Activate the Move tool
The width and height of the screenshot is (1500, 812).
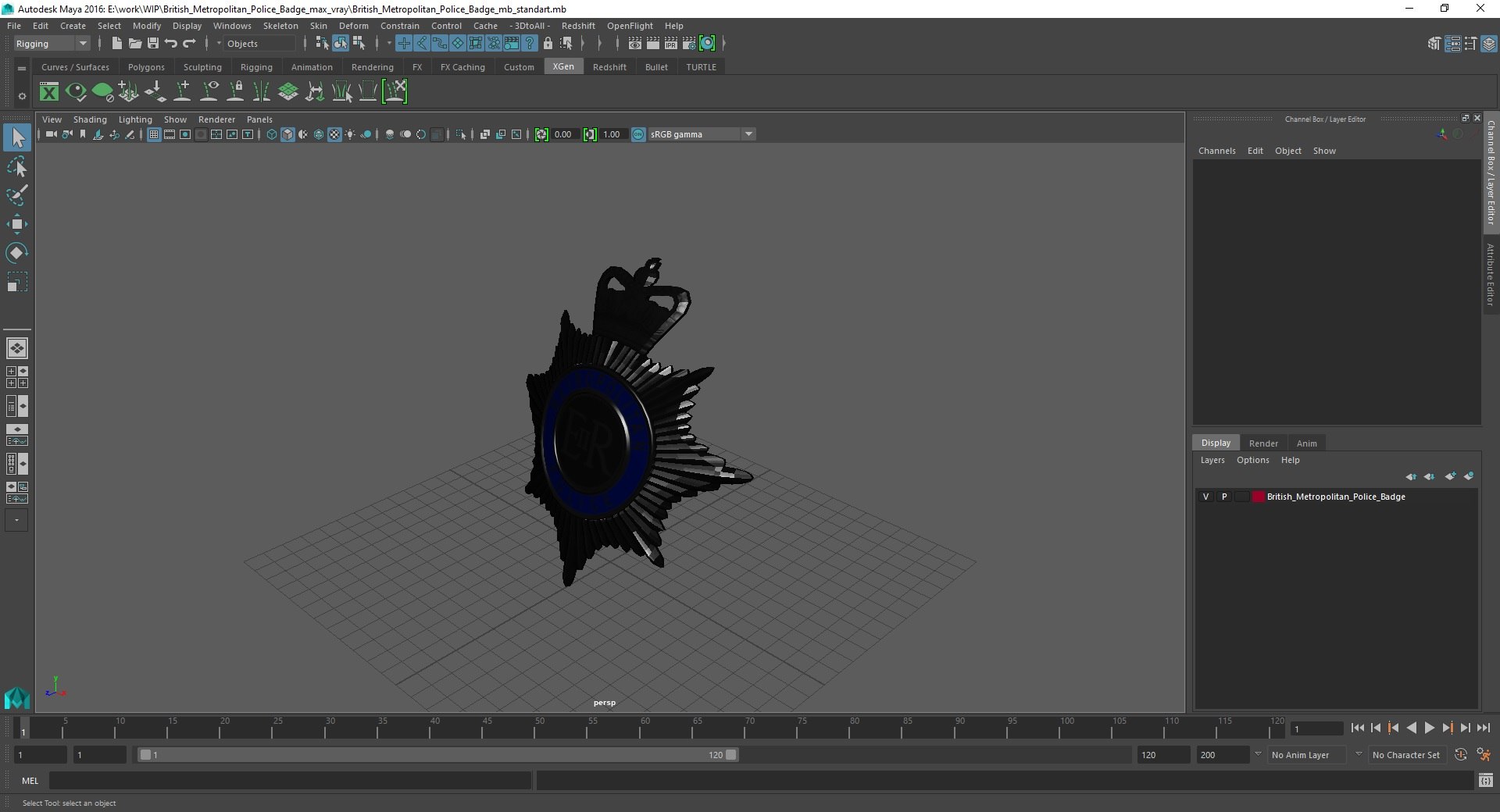click(x=17, y=224)
